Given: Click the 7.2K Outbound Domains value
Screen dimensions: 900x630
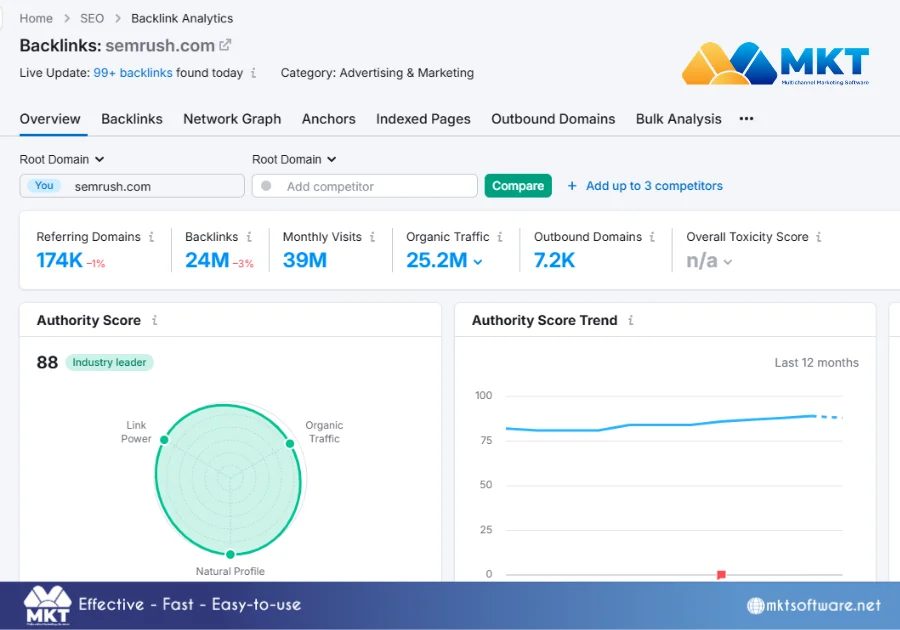Looking at the screenshot, I should (554, 260).
